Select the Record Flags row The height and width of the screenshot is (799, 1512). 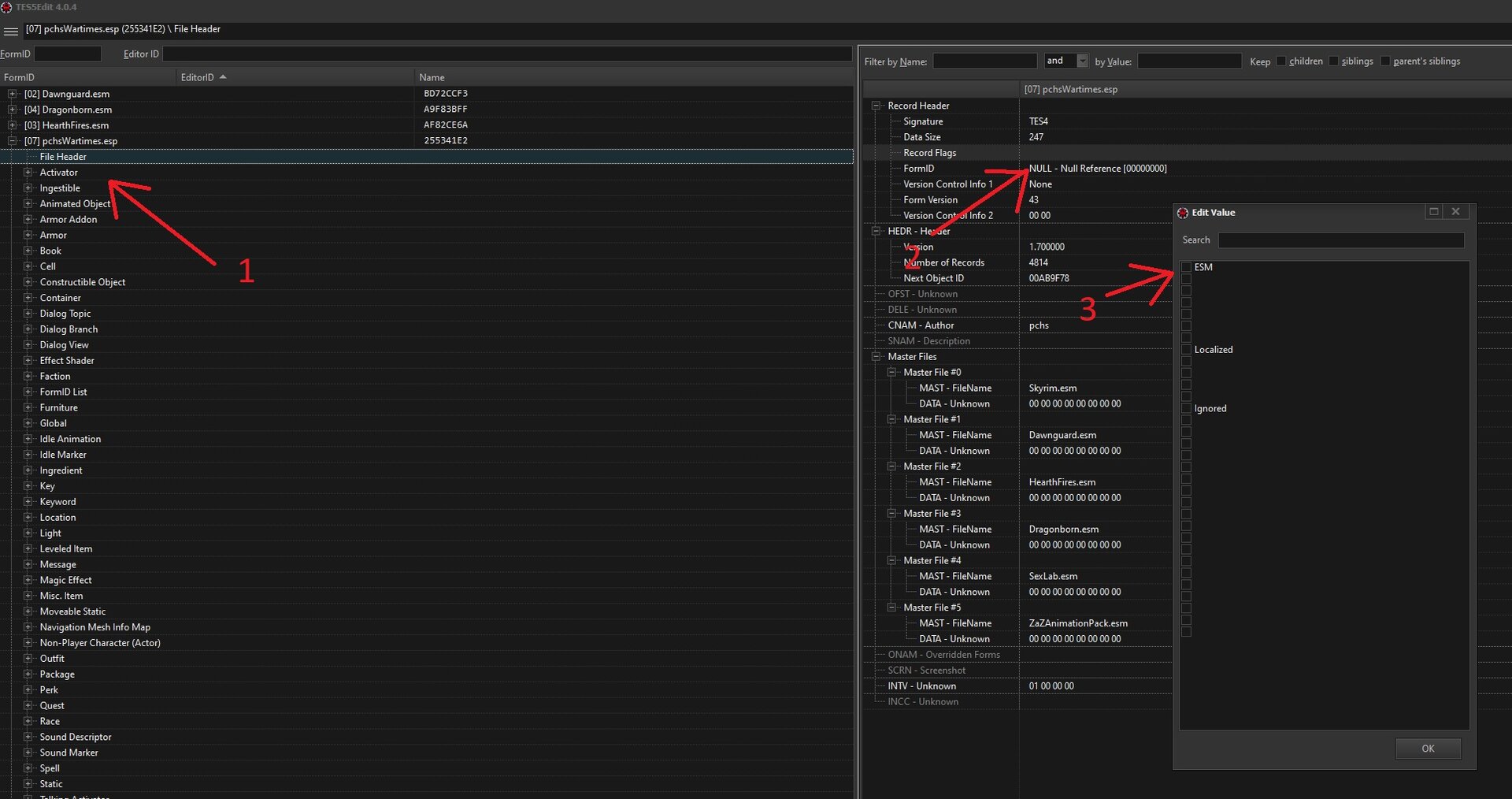pos(1187,153)
